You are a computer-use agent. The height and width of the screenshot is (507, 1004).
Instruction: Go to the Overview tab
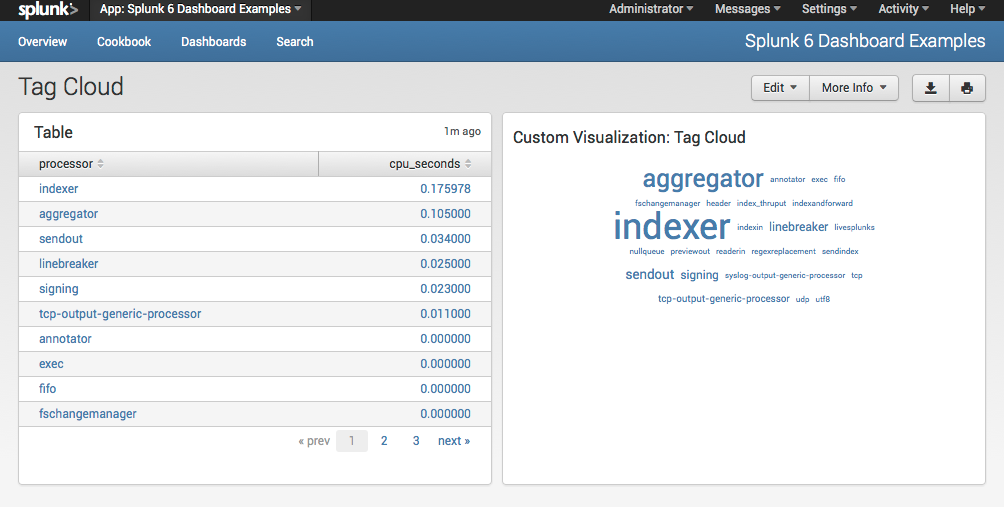(42, 42)
